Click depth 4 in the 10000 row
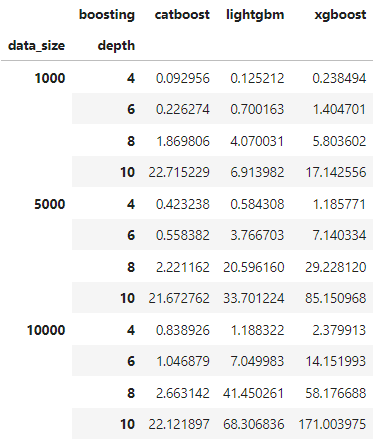This screenshot has width=376, height=445. coord(131,330)
